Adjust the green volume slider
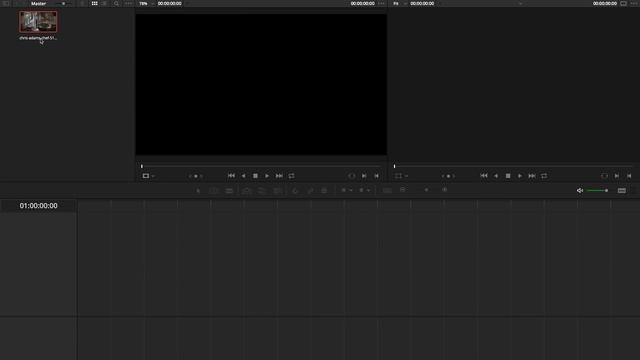 [598, 191]
